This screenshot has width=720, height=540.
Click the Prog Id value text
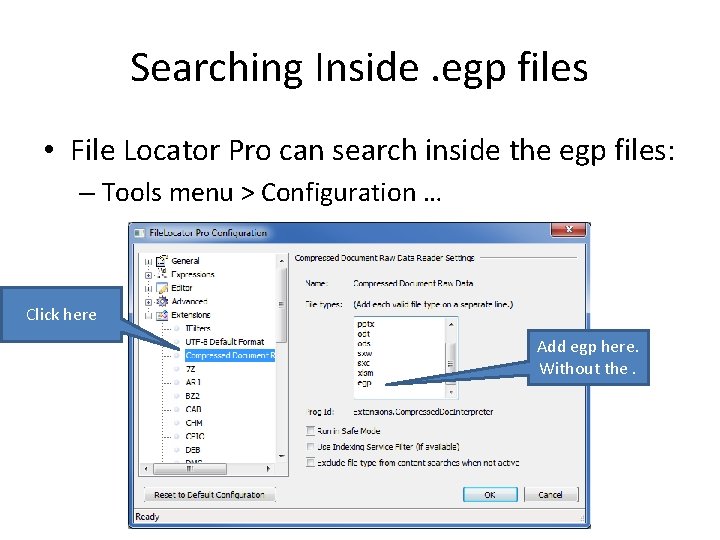[x=423, y=412]
